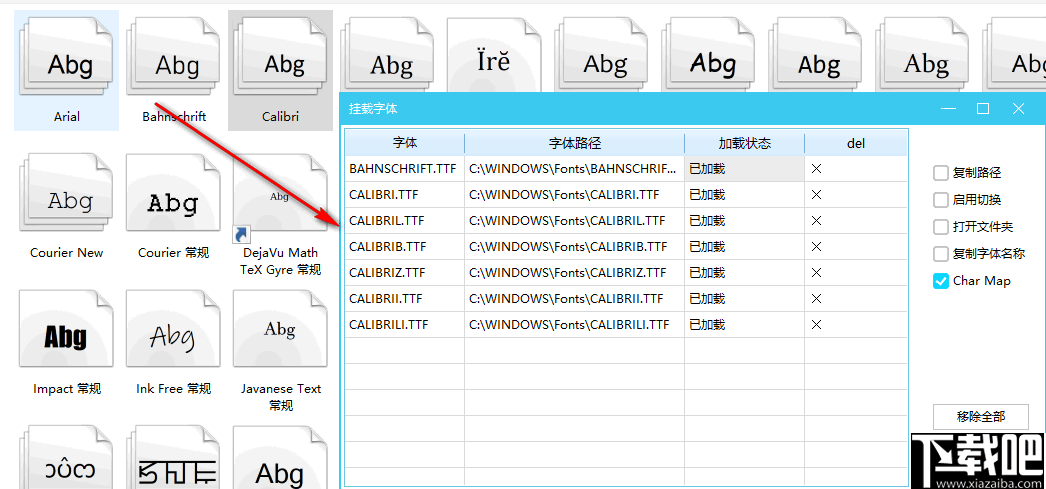Enable the 启用切换 checkbox
1046x489 pixels.
pos(941,200)
